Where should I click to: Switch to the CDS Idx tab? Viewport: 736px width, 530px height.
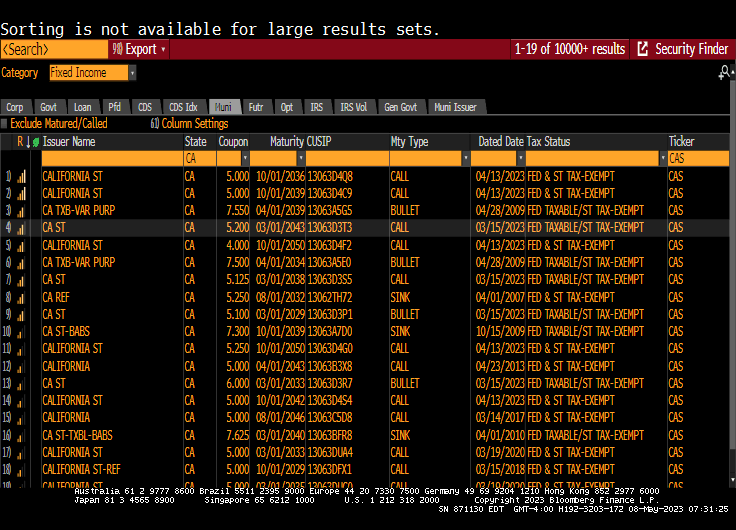[x=182, y=107]
